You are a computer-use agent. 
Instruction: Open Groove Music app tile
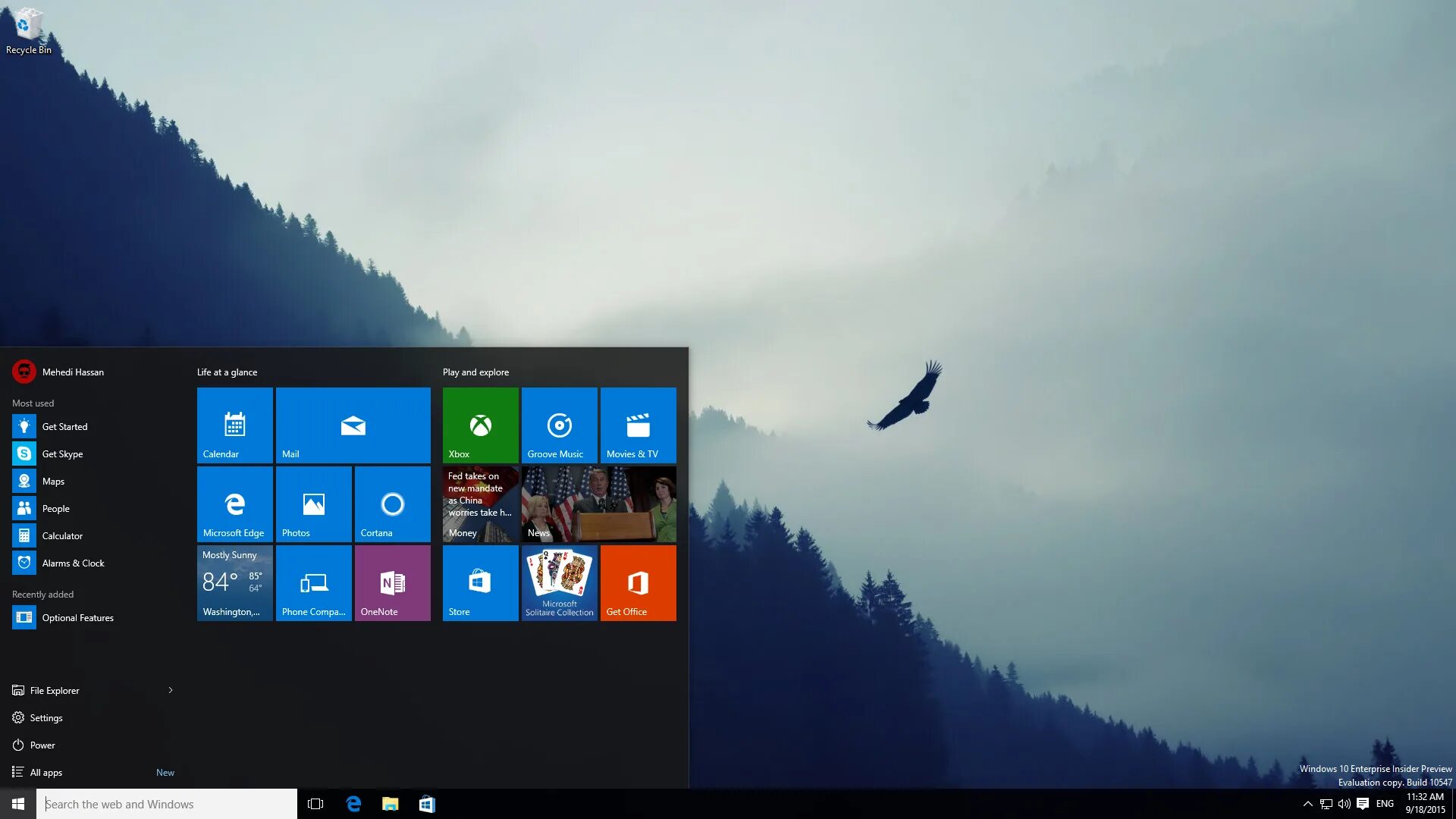pos(559,423)
